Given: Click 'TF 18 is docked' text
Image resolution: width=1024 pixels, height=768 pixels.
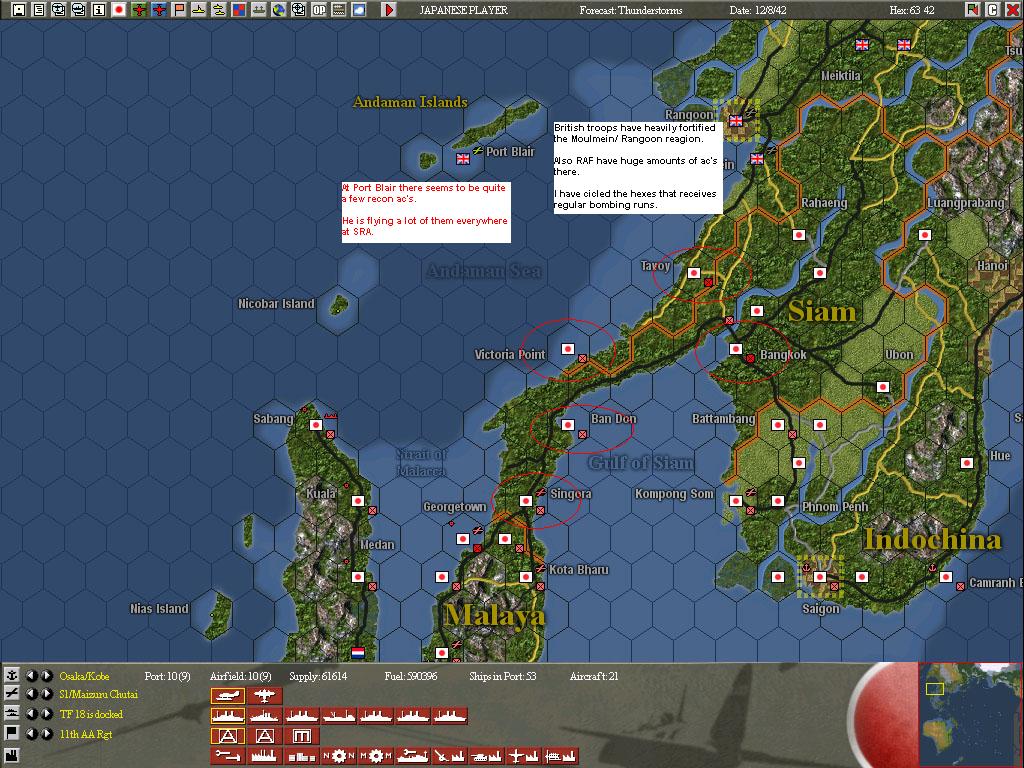Looking at the screenshot, I should tap(91, 714).
